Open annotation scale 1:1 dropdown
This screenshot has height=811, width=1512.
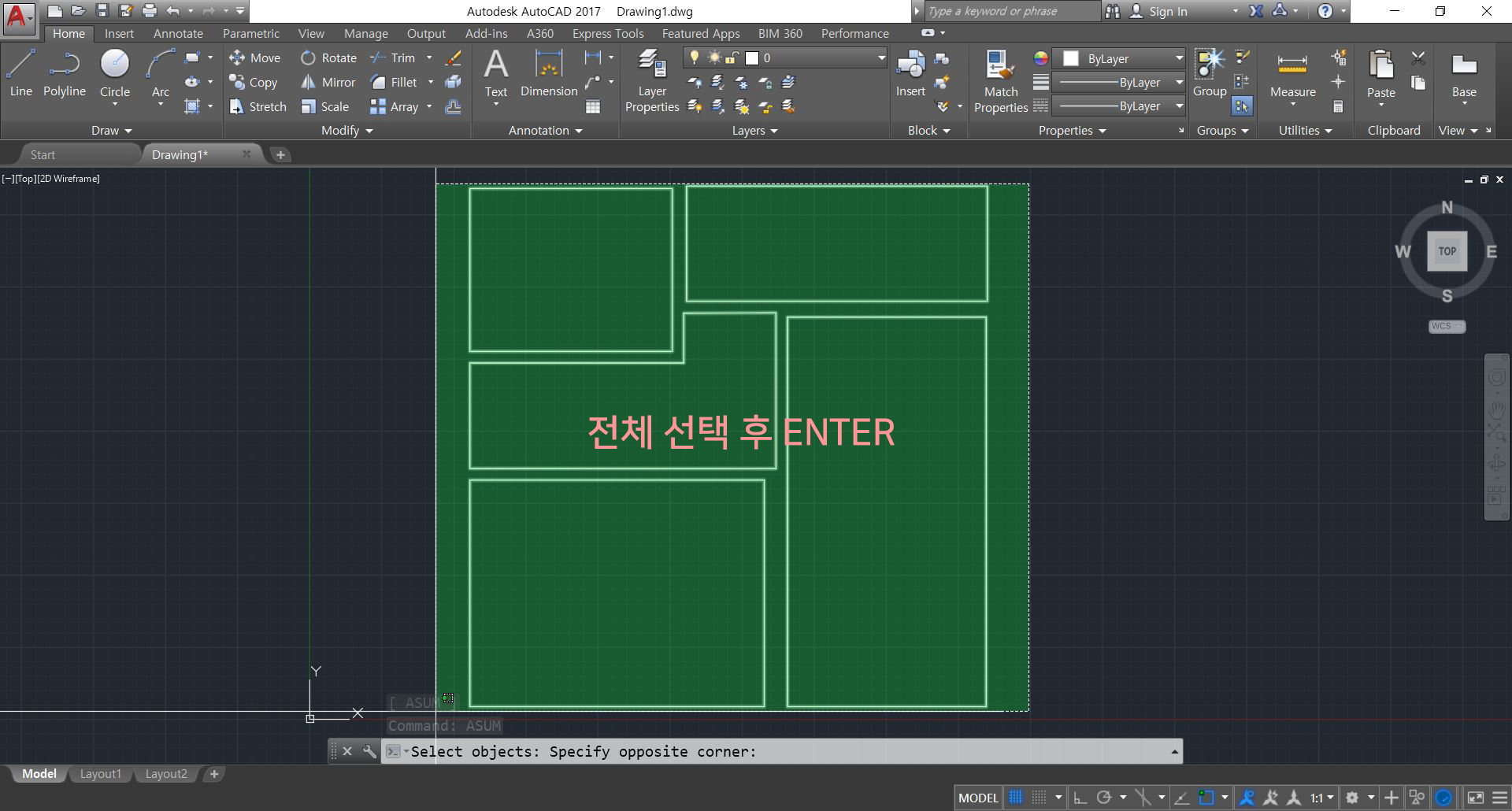tap(1321, 798)
